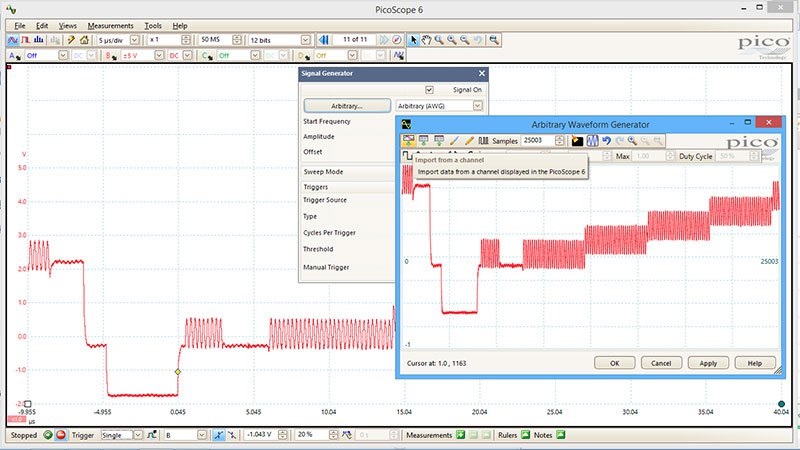This screenshot has width=800, height=450.
Task: Click the yellow trigger marker diamond on waveform
Action: (178, 372)
